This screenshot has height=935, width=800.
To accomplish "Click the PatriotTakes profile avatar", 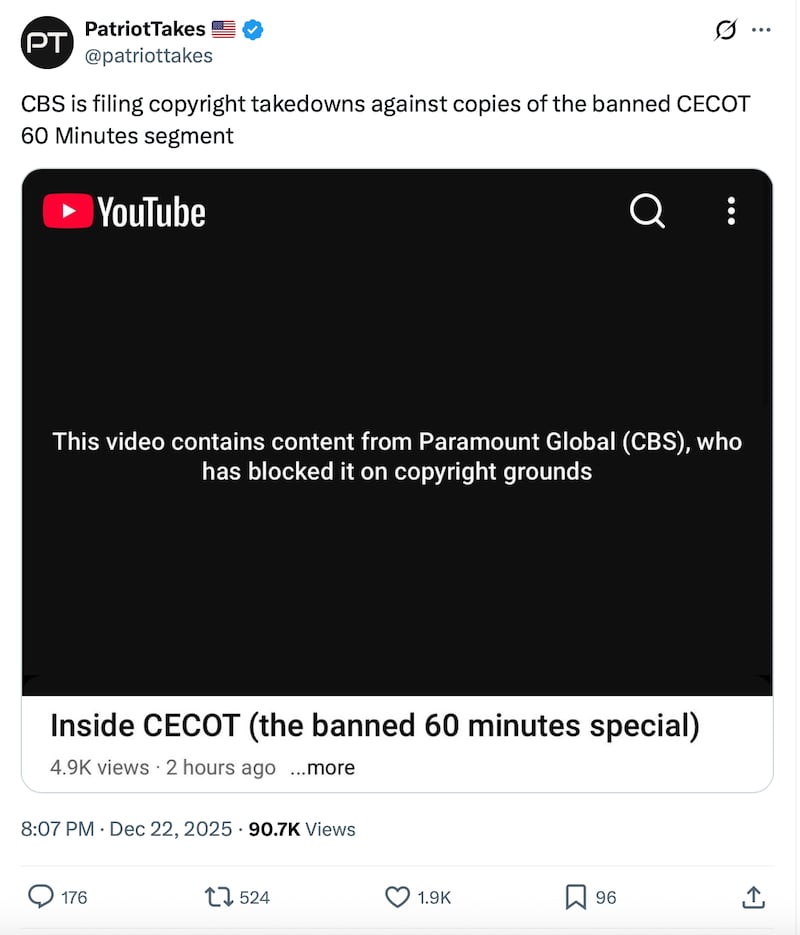I will [47, 42].
